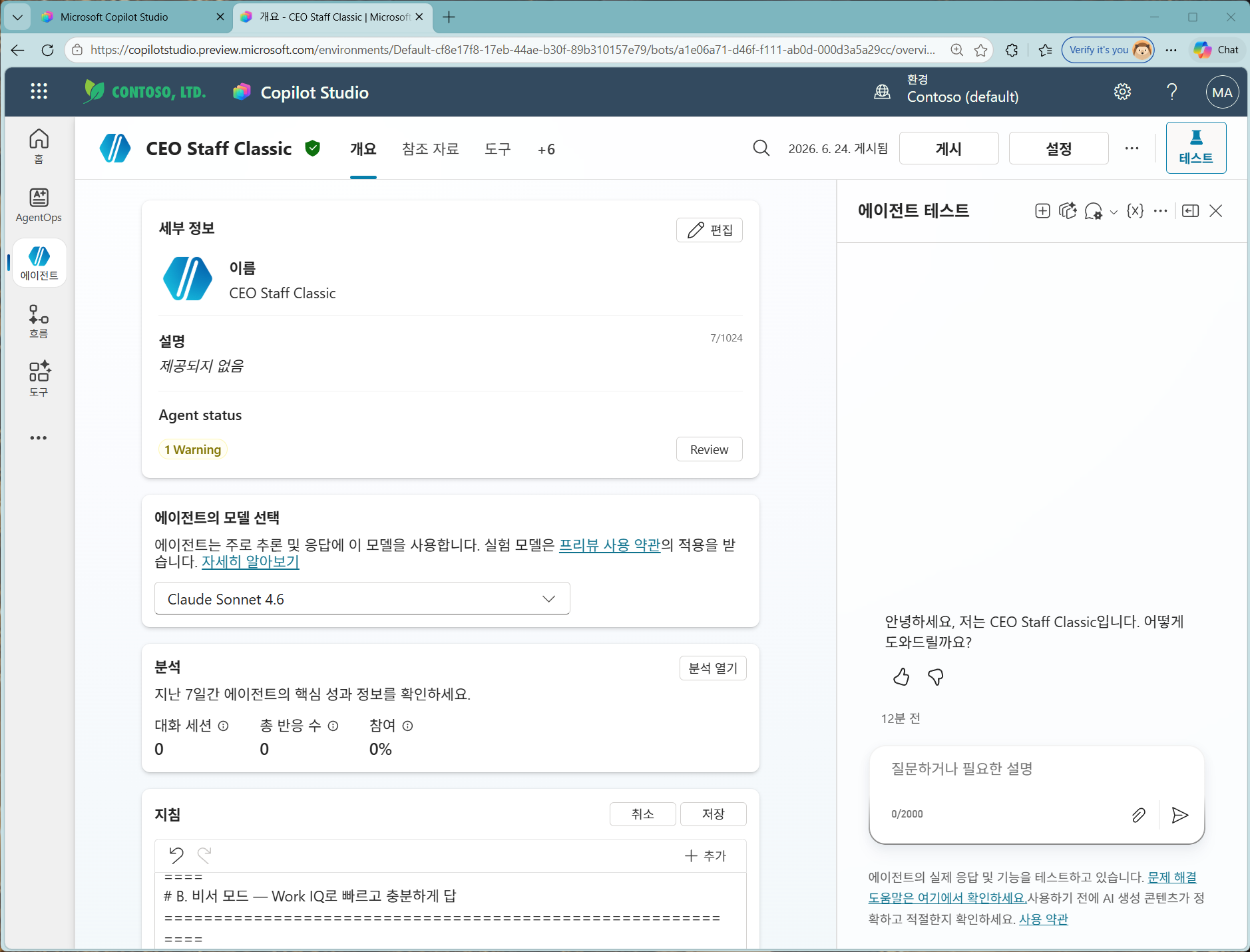Open the chat settings icon in test panel
Viewport: 1250px width, 952px height.
1093,212
